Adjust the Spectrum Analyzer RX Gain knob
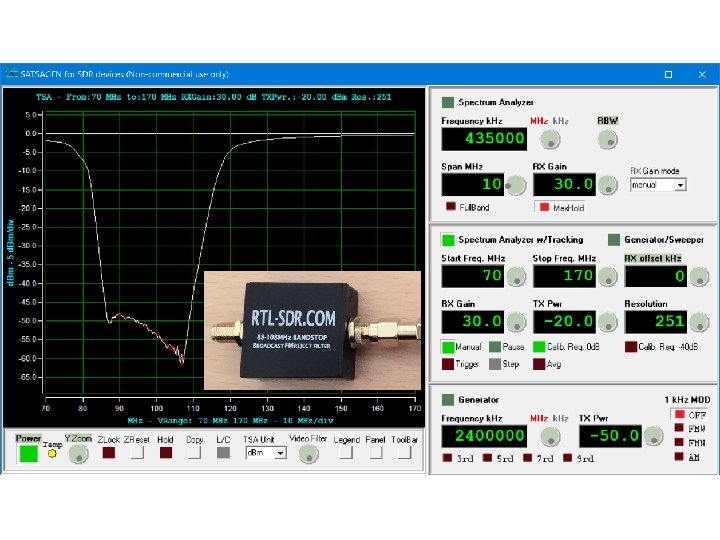This screenshot has height=540, width=720. click(x=608, y=185)
